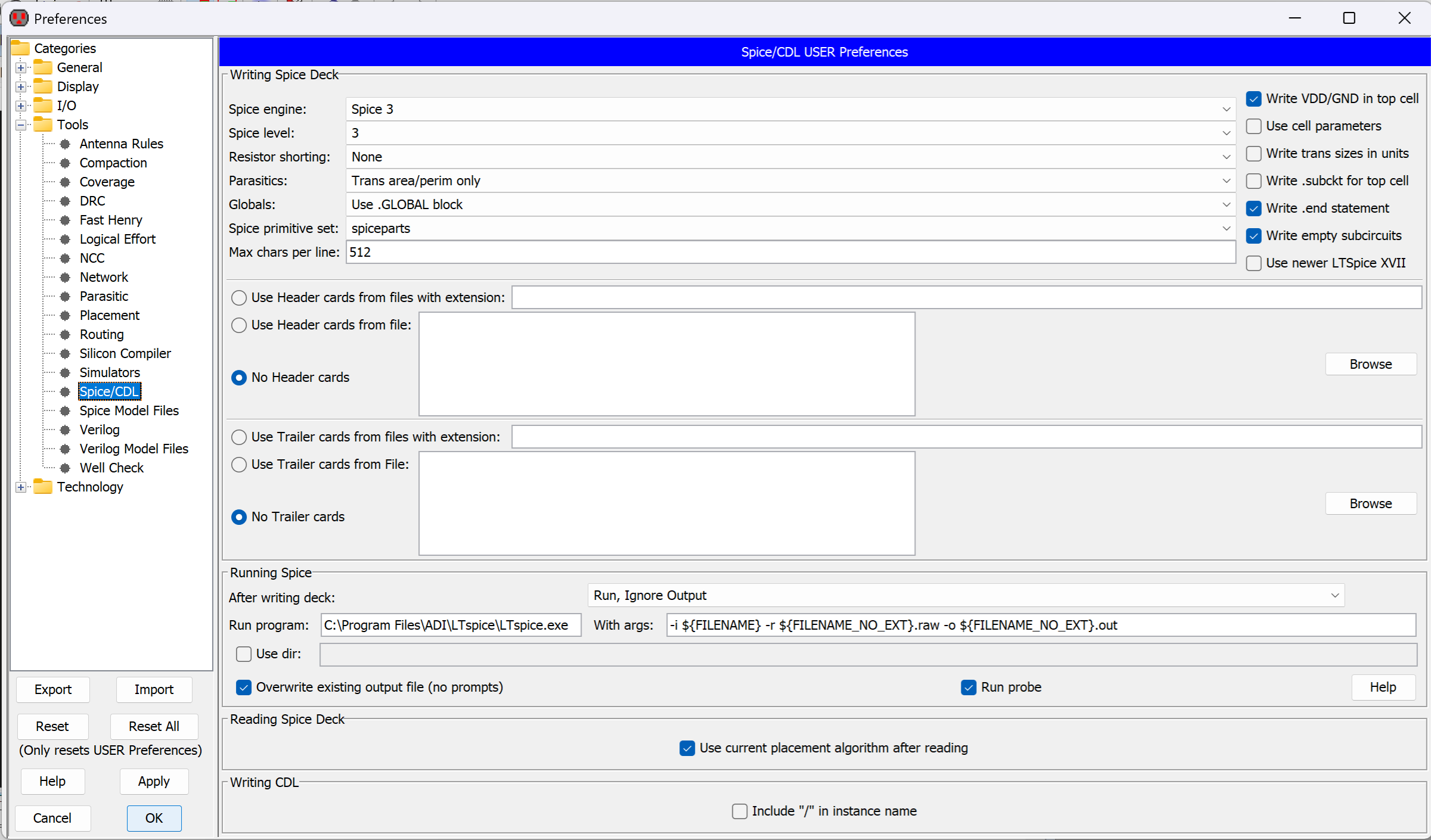Click the gear icon beside NCC
The image size is (1431, 840).
click(x=66, y=258)
